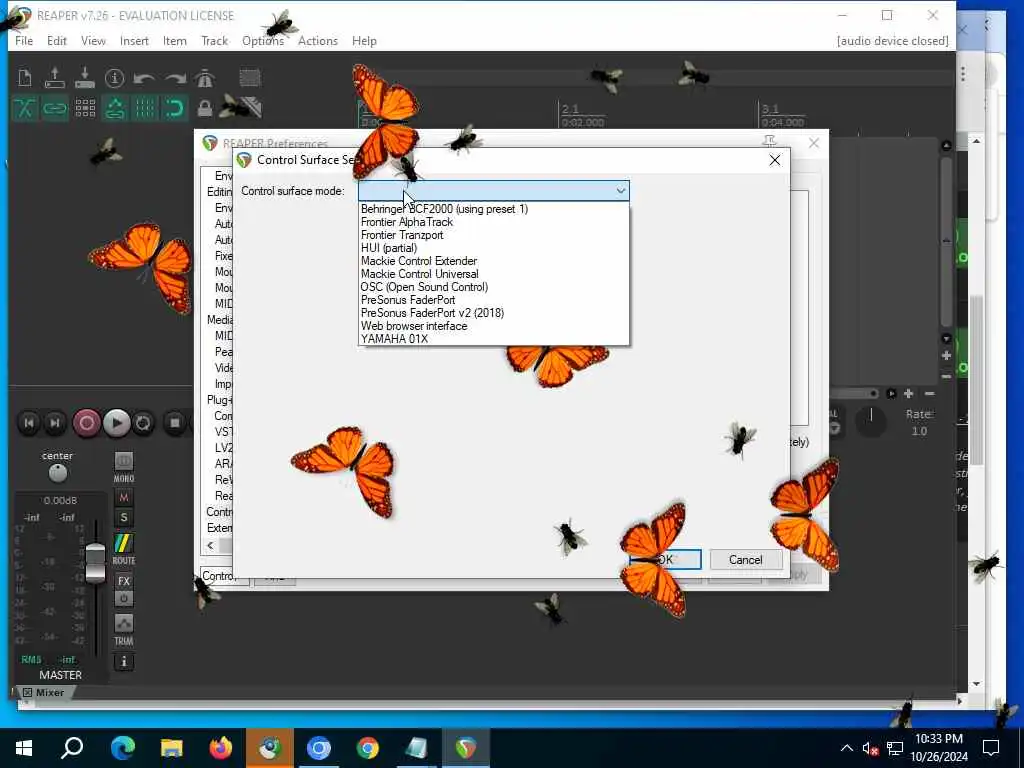Toggle auto-crossfade icon in toolbar

(x=25, y=108)
